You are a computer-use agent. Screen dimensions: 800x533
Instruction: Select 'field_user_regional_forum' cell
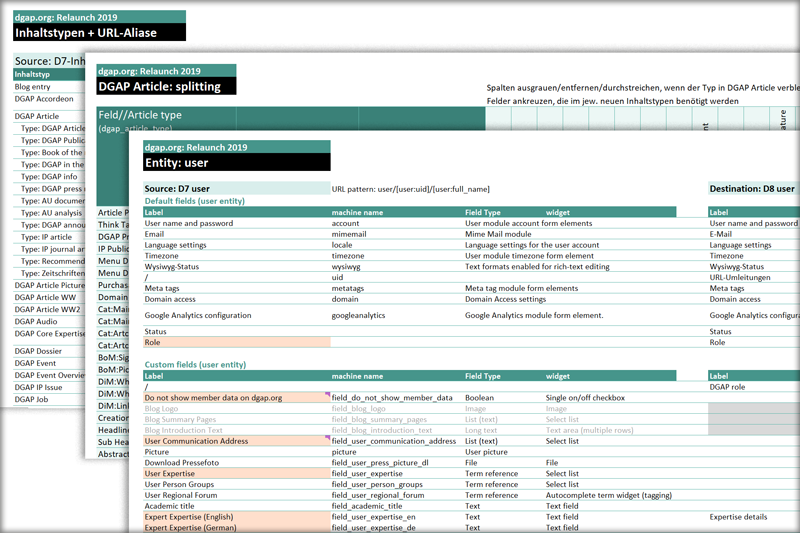pos(378,495)
